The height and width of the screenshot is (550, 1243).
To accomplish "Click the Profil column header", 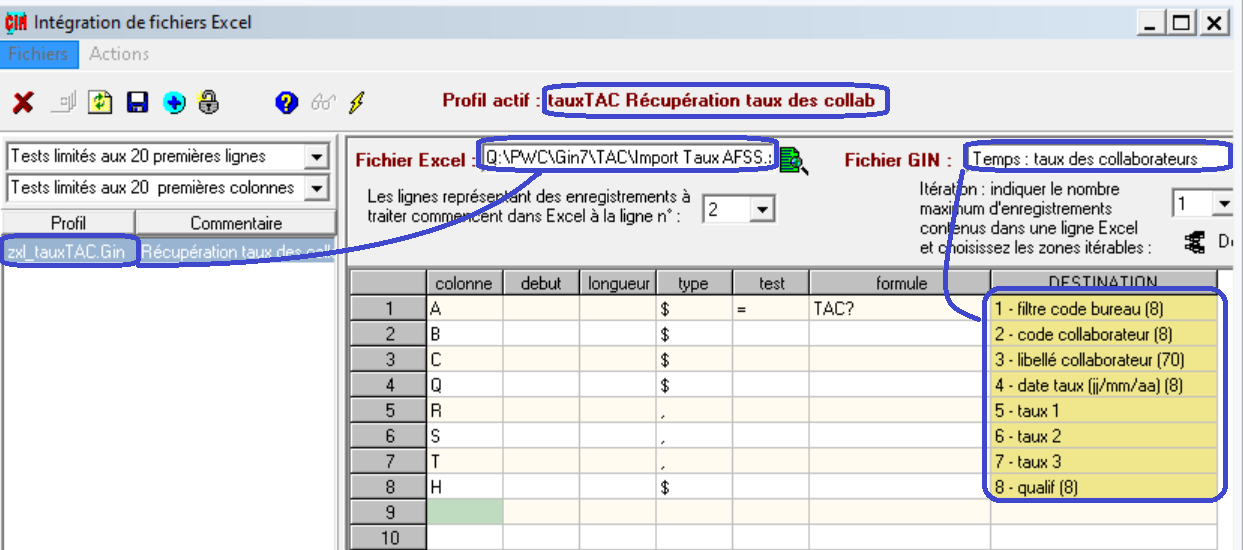I will coord(68,223).
